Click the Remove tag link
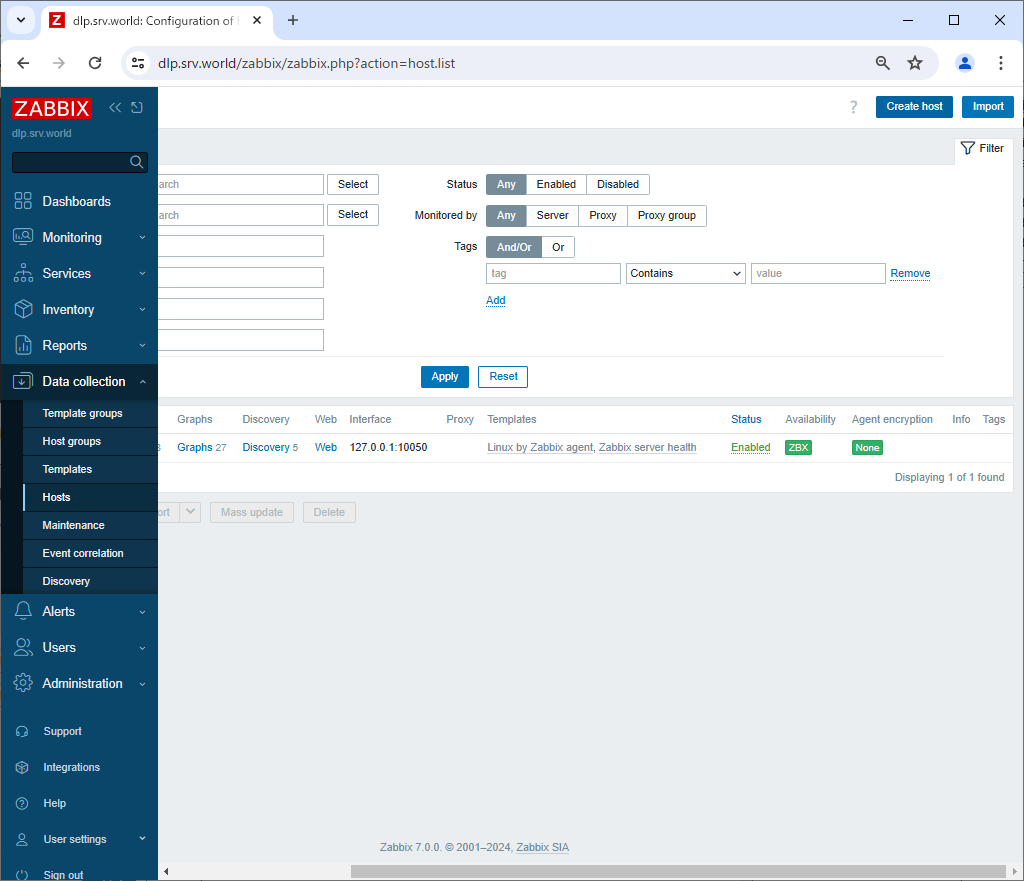This screenshot has width=1024, height=881. (x=910, y=274)
